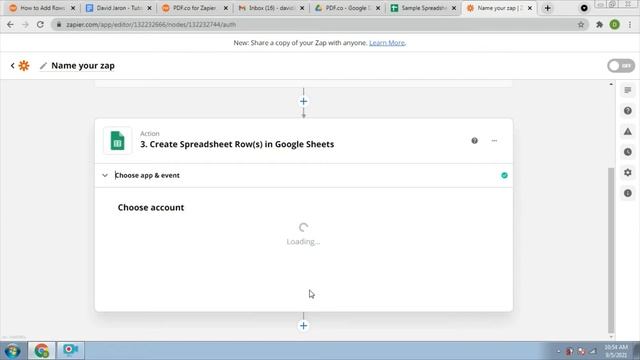Switch to the 'How to Add Row' browser tab
This screenshot has width=640, height=360.
[42, 8]
